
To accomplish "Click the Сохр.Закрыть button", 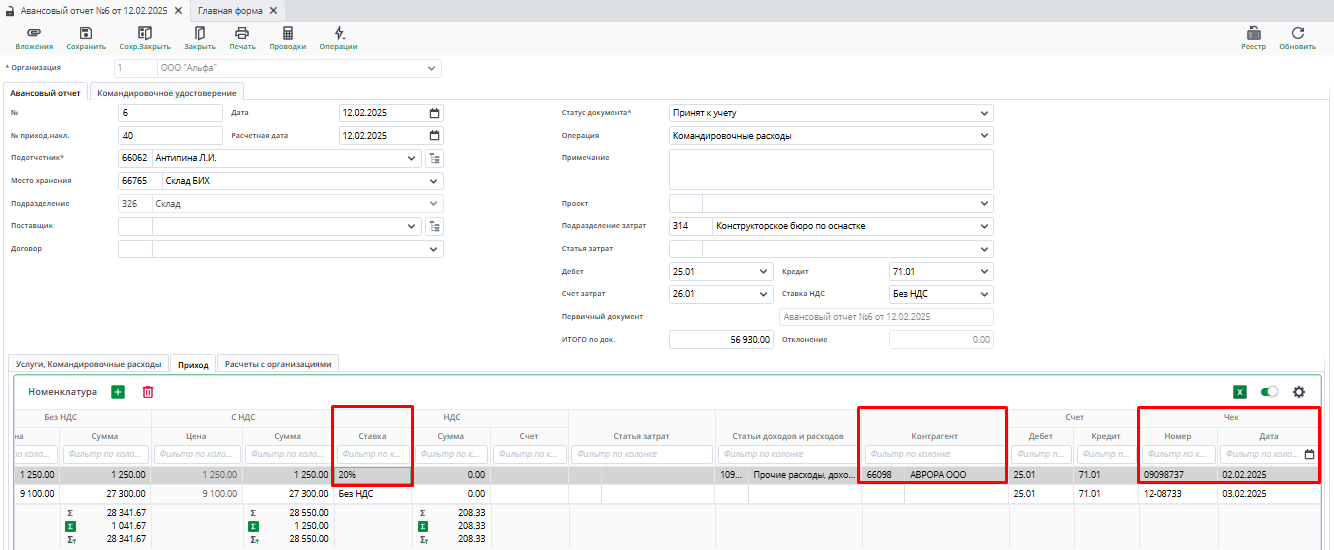I will (145, 38).
